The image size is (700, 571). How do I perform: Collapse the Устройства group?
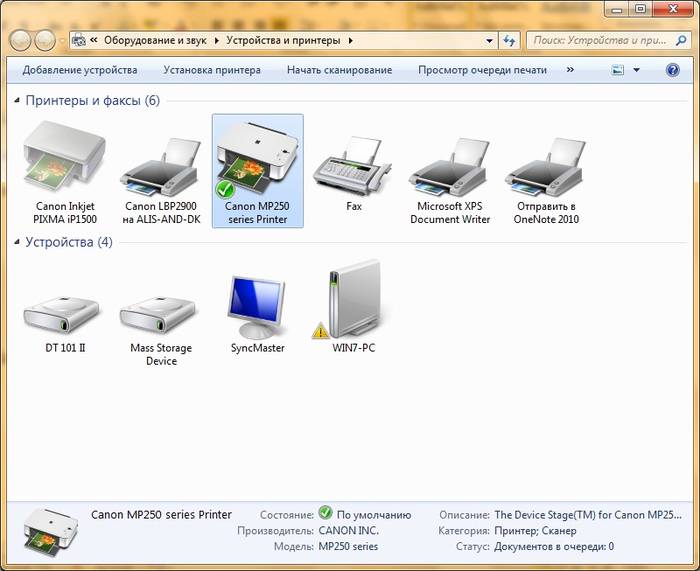click(x=16, y=243)
